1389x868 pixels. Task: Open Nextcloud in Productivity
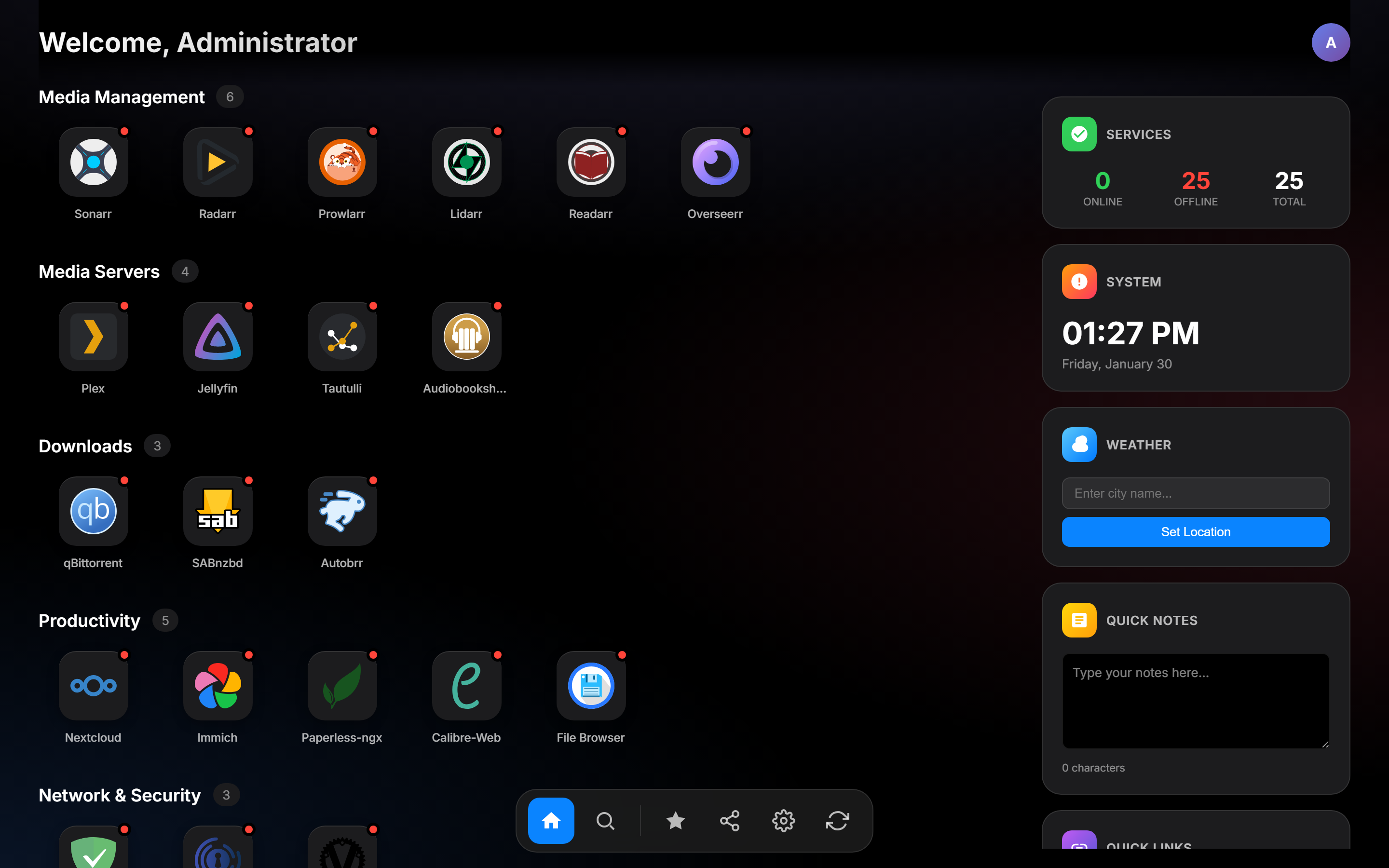(93, 685)
